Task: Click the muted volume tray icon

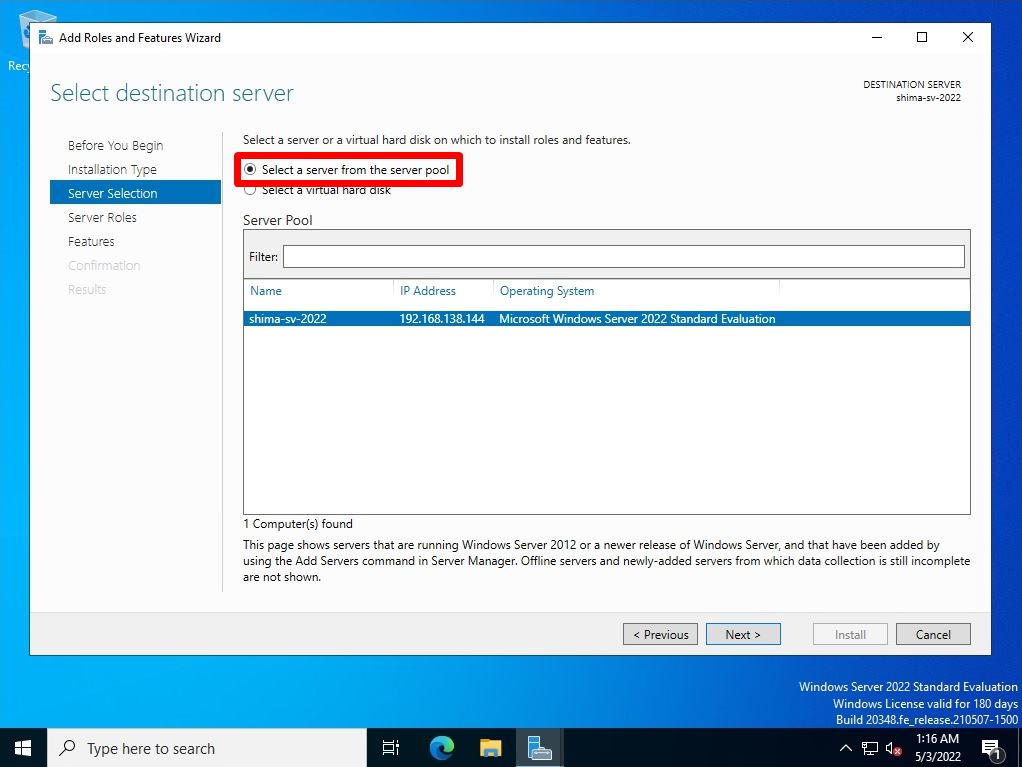Action: 893,749
